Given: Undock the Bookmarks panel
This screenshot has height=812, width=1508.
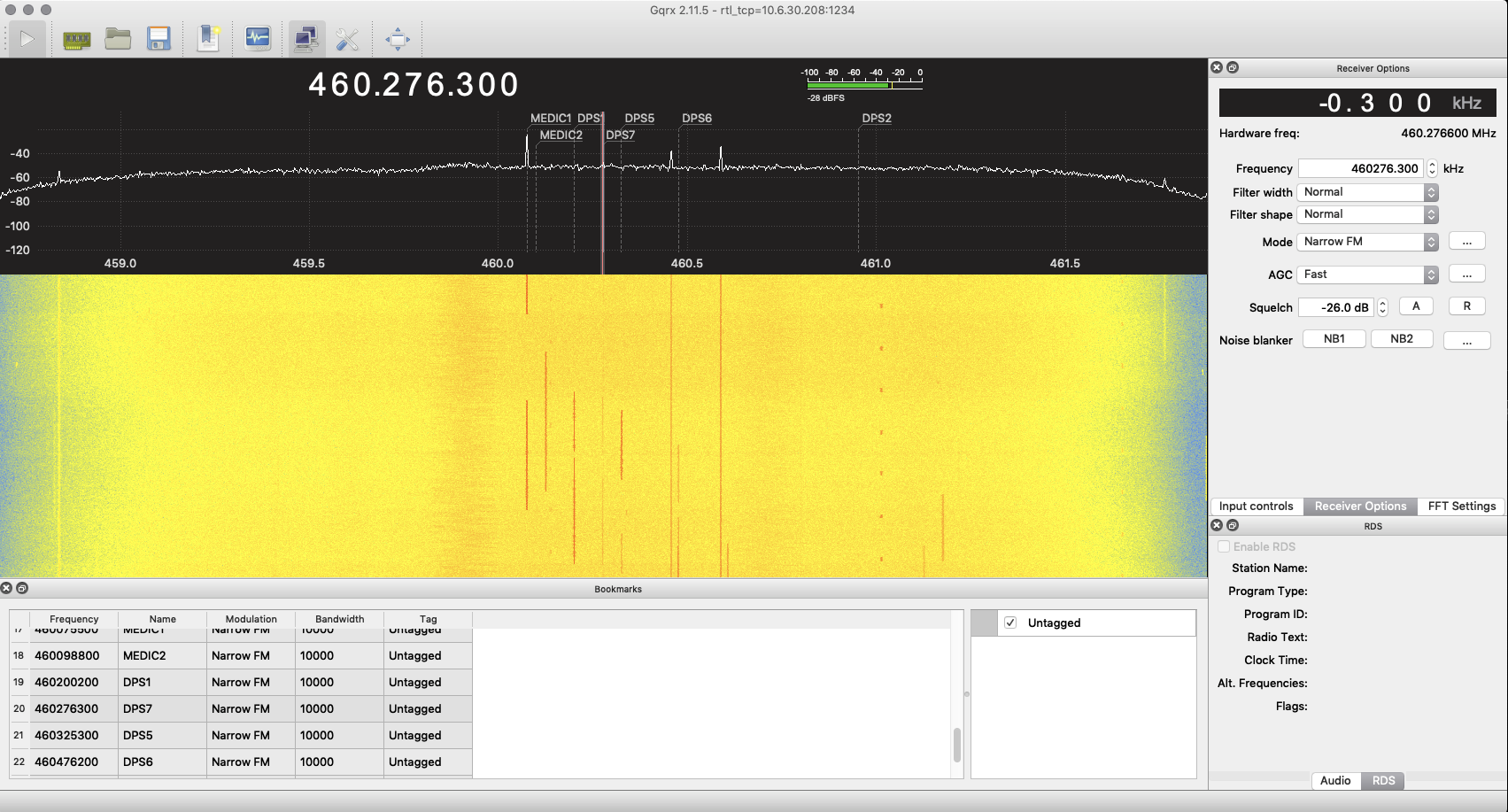Looking at the screenshot, I should (x=22, y=588).
